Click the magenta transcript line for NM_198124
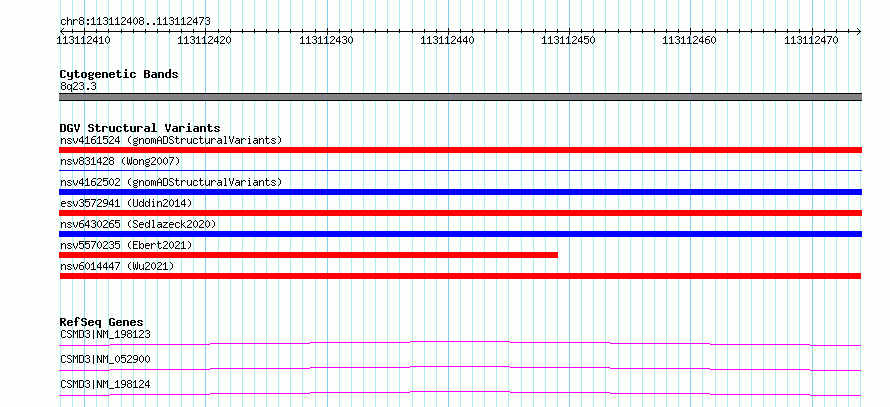The width and height of the screenshot is (890, 407). pyautogui.click(x=460, y=393)
